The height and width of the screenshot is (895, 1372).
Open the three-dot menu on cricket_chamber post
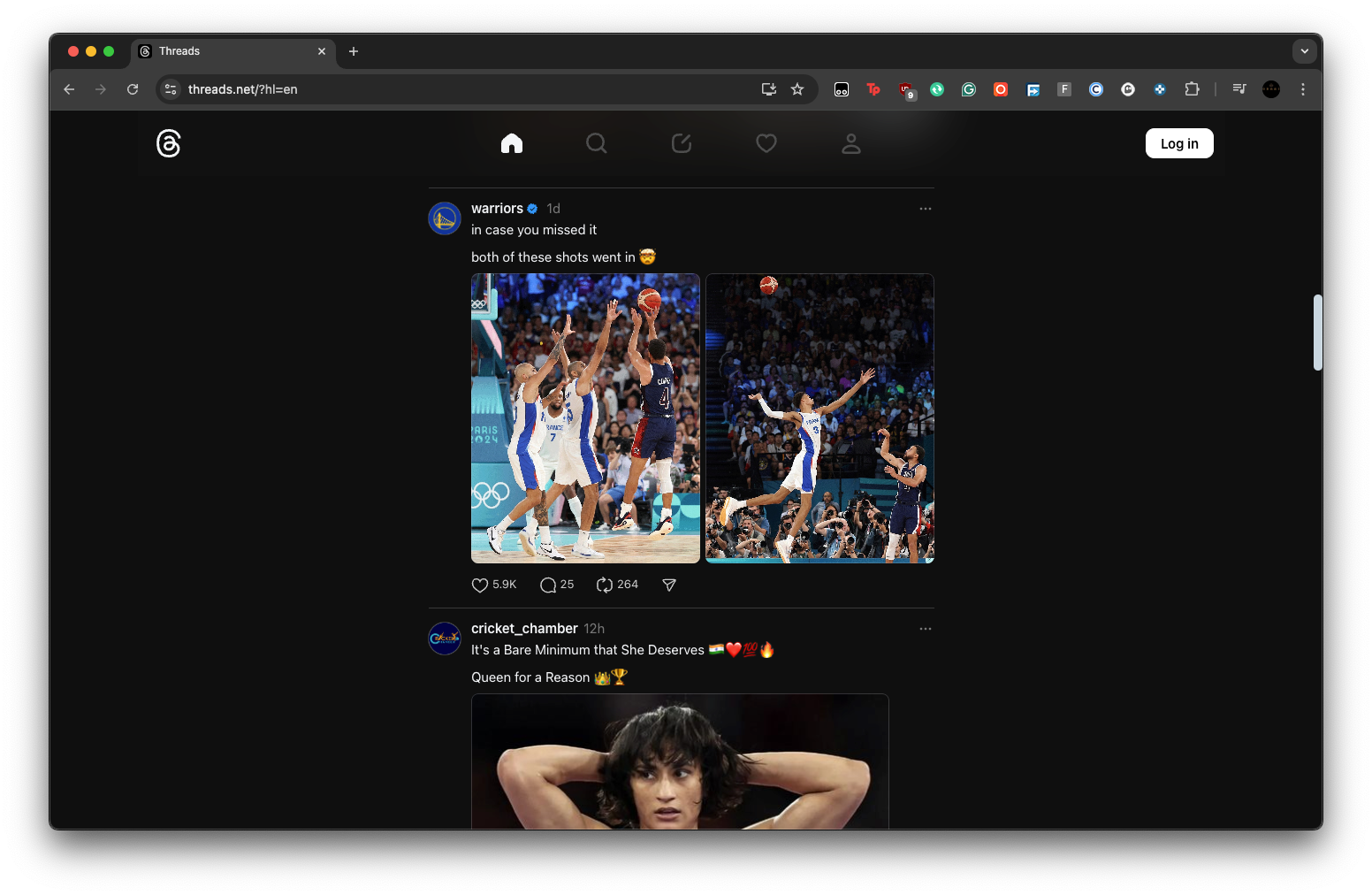(x=926, y=629)
